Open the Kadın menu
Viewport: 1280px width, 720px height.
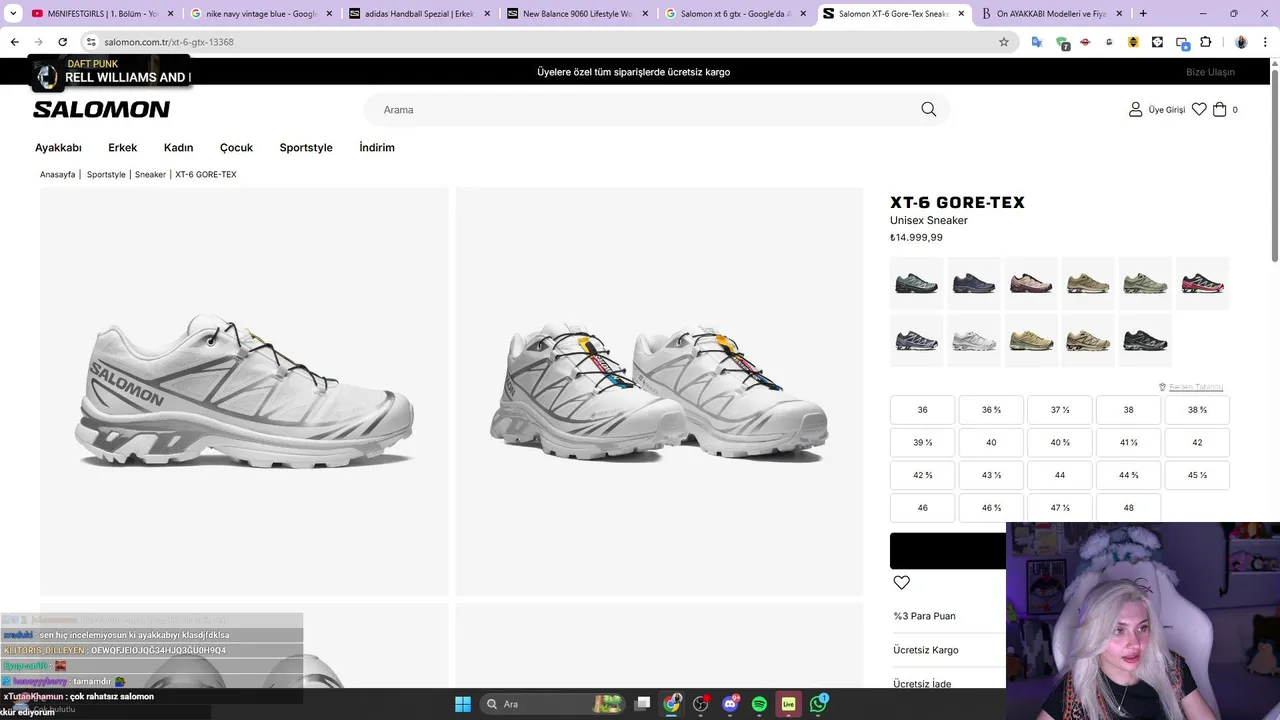(178, 147)
